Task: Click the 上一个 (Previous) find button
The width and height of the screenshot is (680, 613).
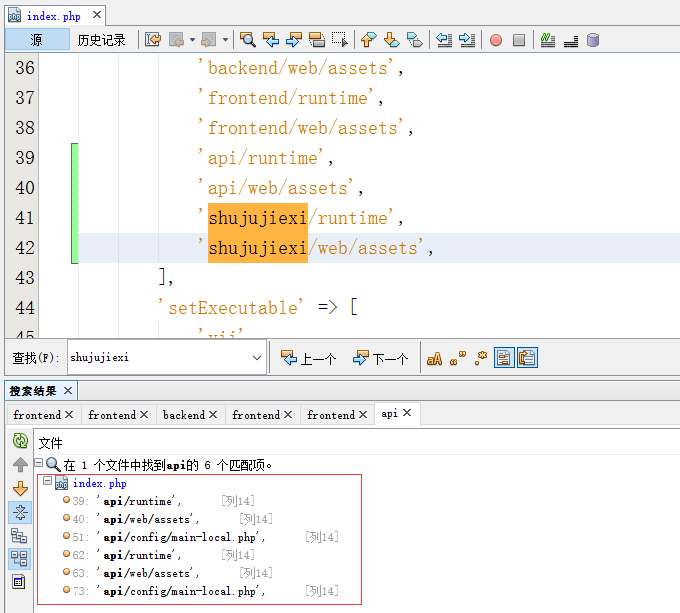Action: click(308, 358)
